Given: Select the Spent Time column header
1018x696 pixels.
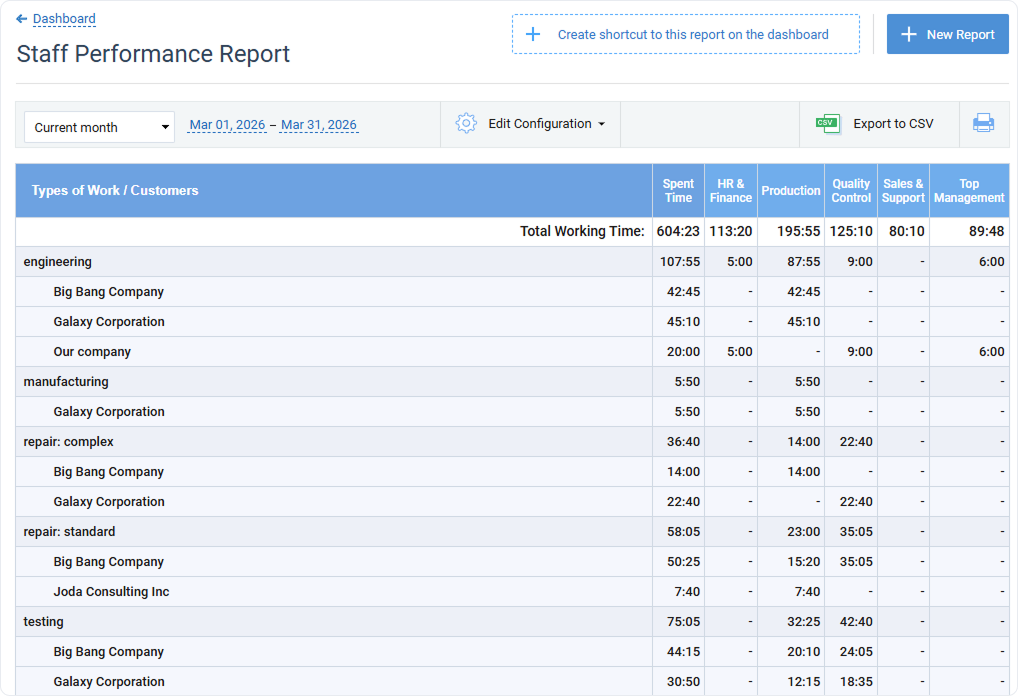Looking at the screenshot, I should 678,190.
